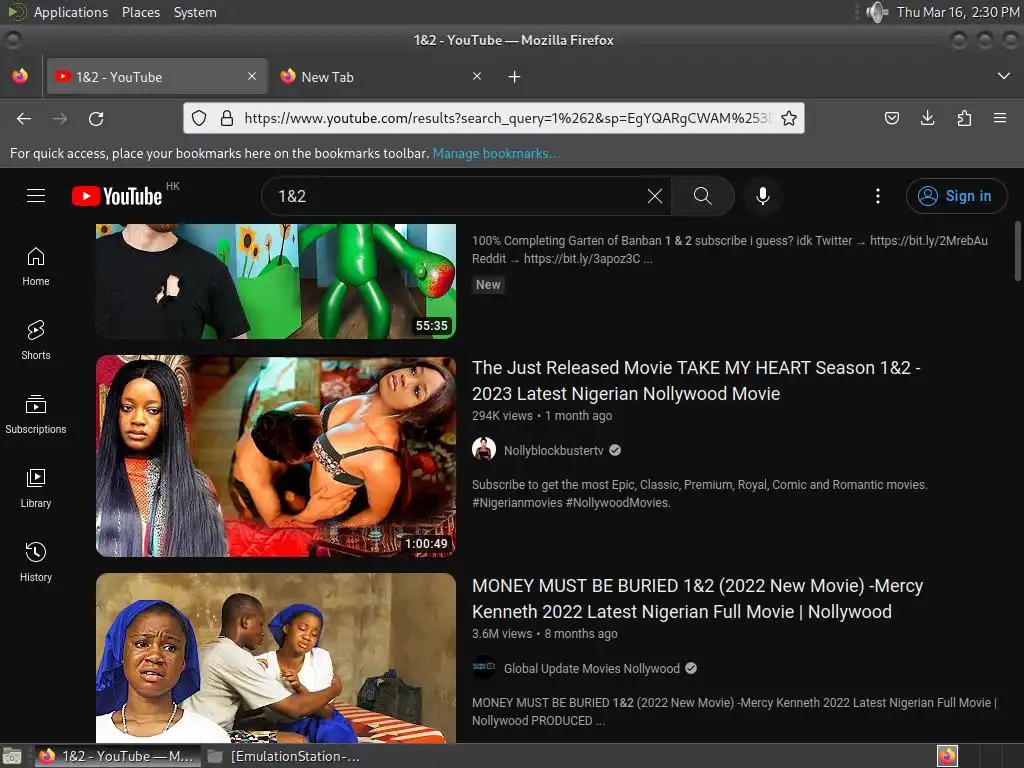
Task: Select EmulationStation window in taskbar
Action: point(285,756)
